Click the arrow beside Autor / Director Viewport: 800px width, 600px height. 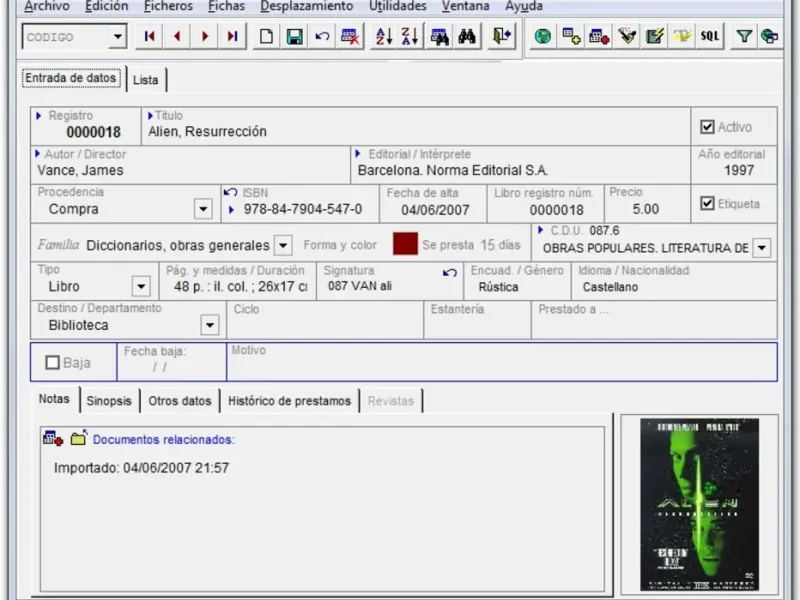38,153
